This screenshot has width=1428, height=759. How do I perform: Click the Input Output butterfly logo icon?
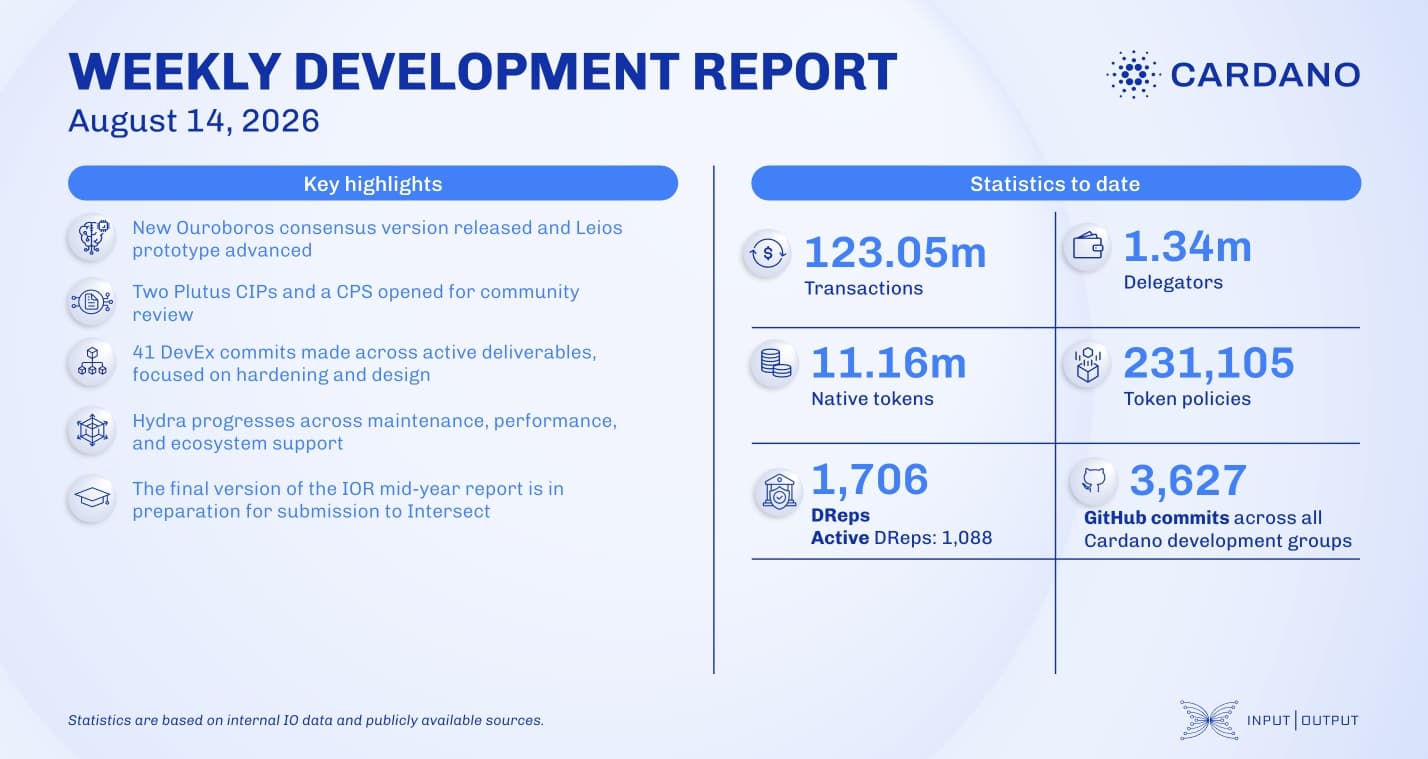[x=1208, y=720]
